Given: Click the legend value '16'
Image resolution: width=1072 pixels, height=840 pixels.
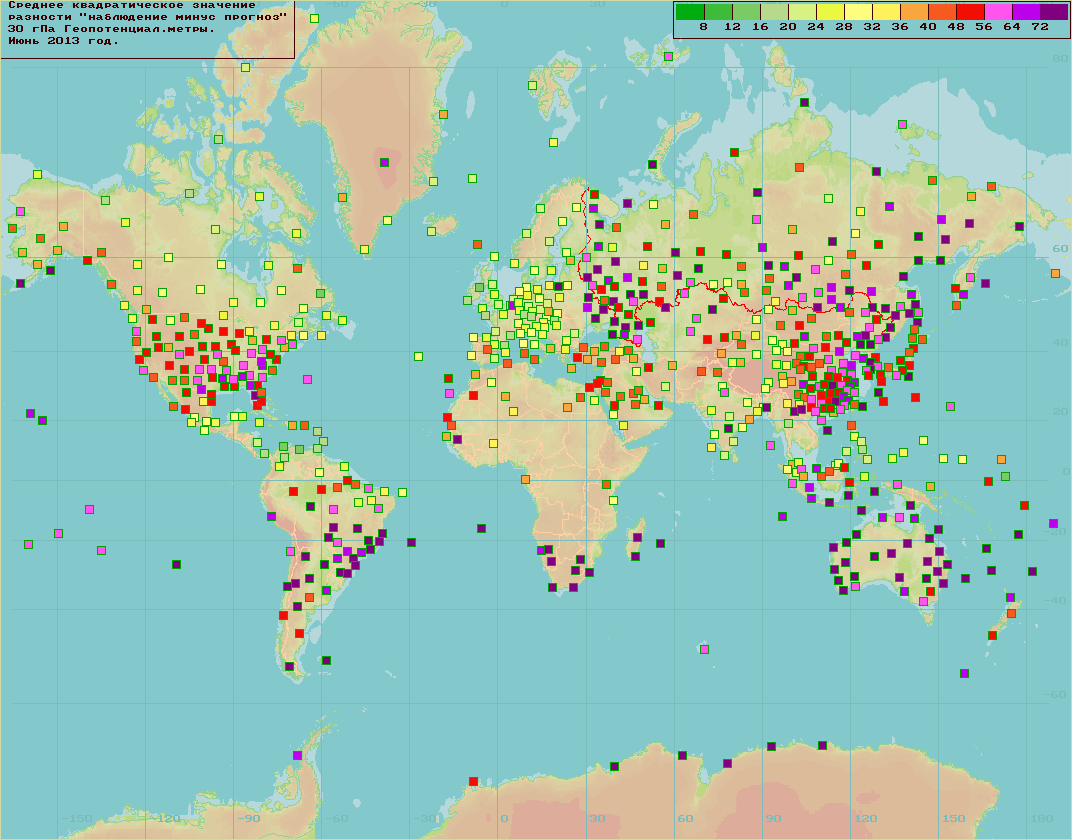Looking at the screenshot, I should 760,27.
